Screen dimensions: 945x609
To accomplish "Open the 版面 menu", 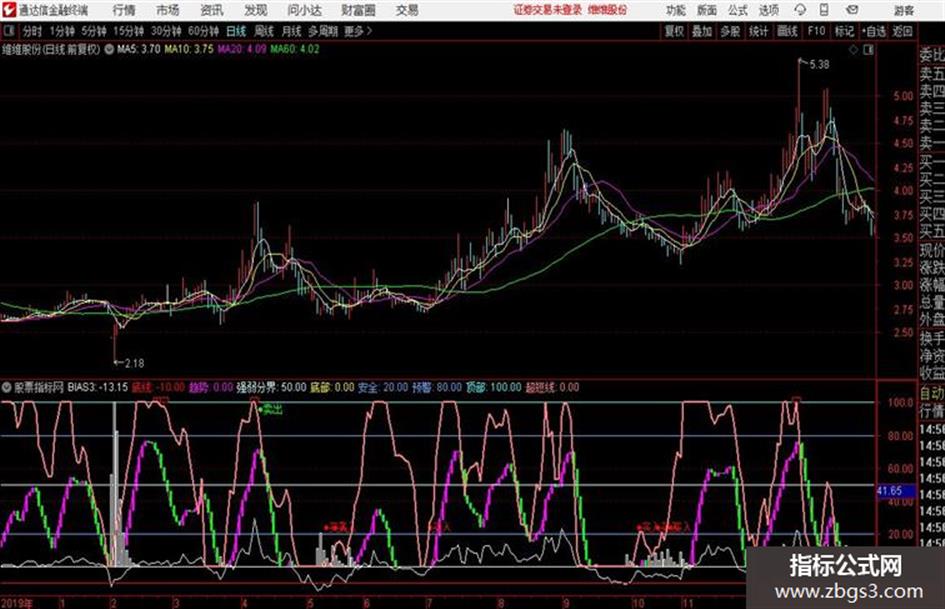I will click(x=706, y=10).
